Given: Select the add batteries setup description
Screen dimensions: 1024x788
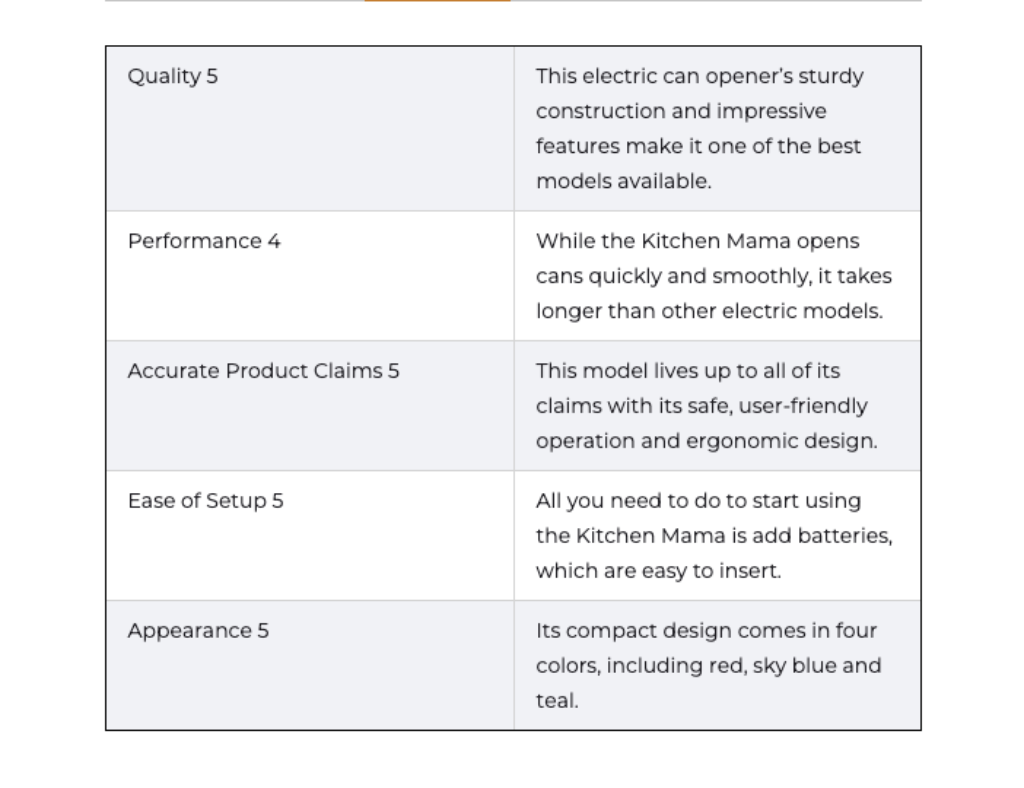Looking at the screenshot, I should point(714,535).
